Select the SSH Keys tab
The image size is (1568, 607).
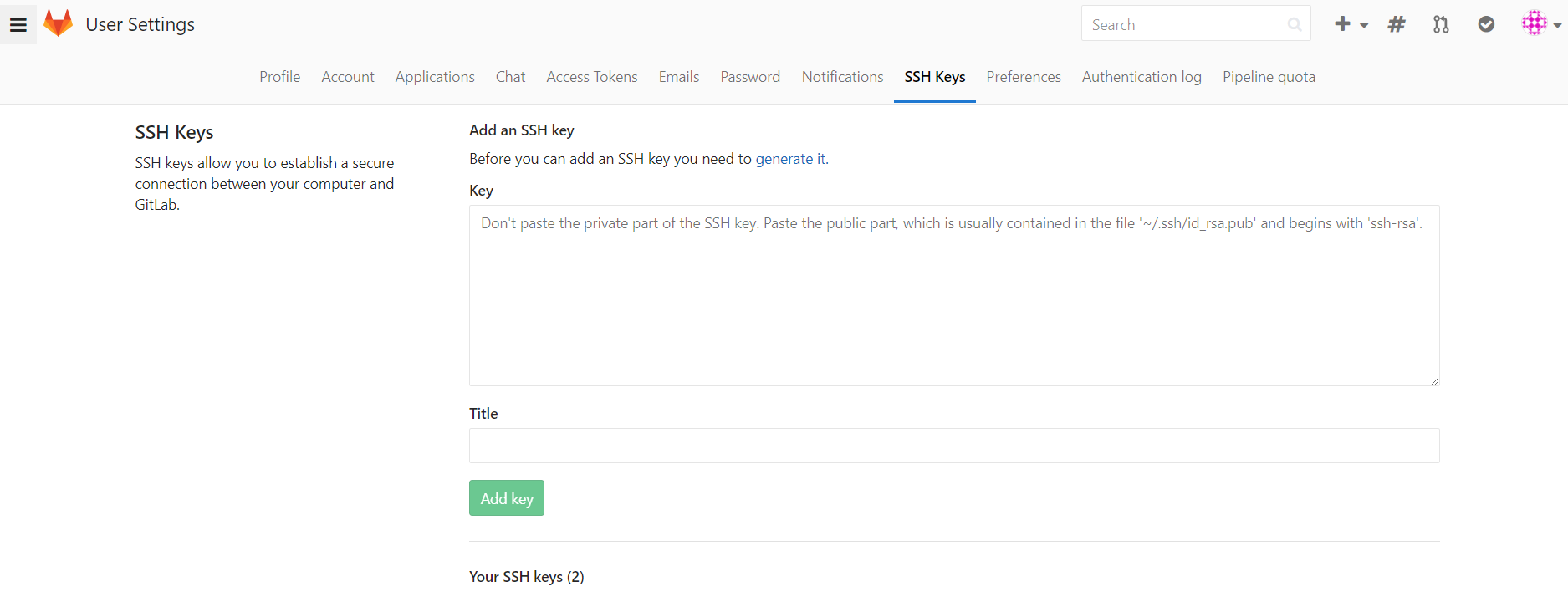click(x=935, y=77)
